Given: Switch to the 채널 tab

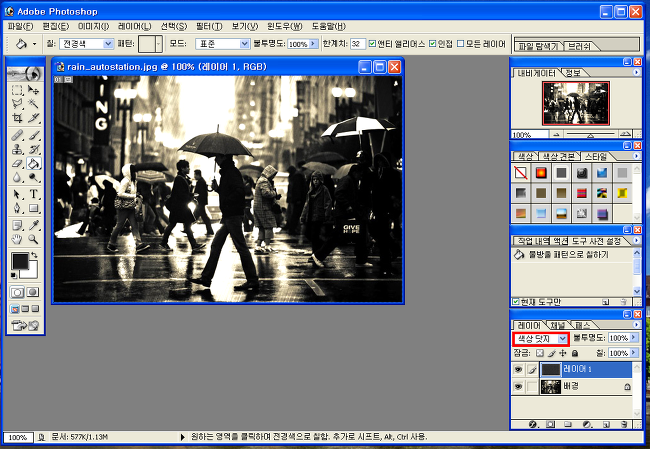Looking at the screenshot, I should point(558,325).
